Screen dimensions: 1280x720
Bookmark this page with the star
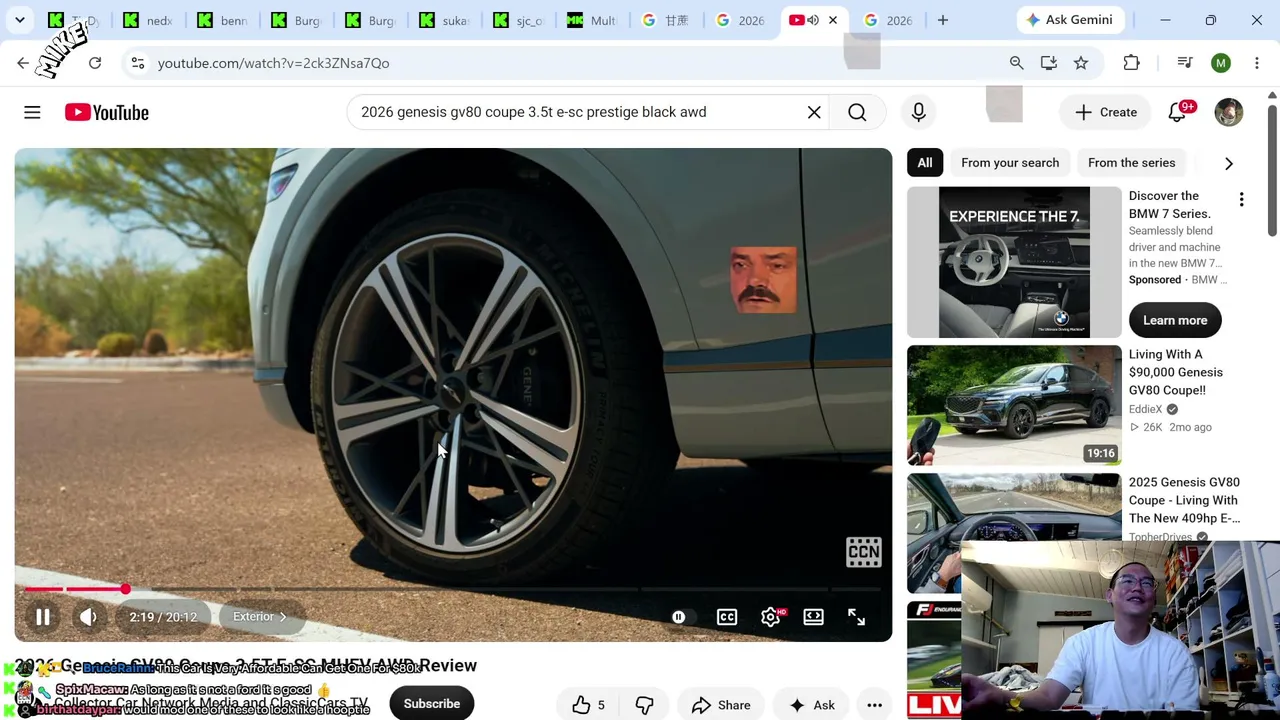point(1081,63)
